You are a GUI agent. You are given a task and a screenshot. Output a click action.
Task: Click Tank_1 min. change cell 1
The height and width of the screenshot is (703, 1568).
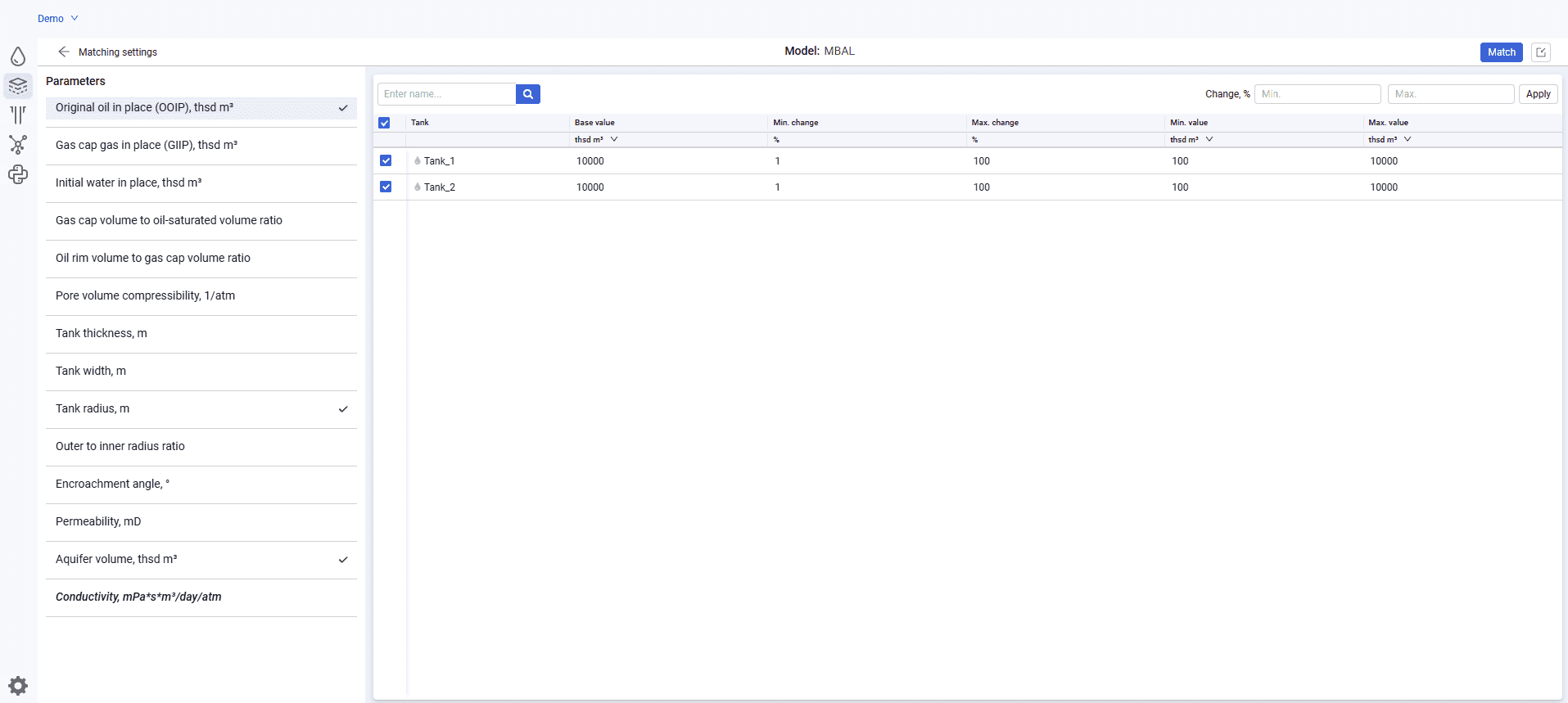[867, 161]
